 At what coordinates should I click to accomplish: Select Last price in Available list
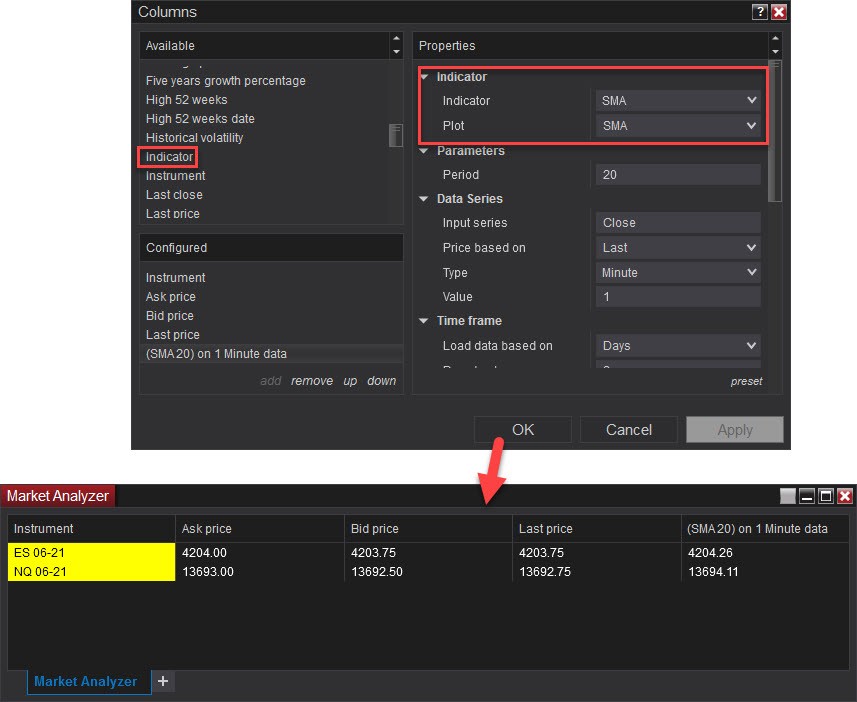[x=172, y=214]
